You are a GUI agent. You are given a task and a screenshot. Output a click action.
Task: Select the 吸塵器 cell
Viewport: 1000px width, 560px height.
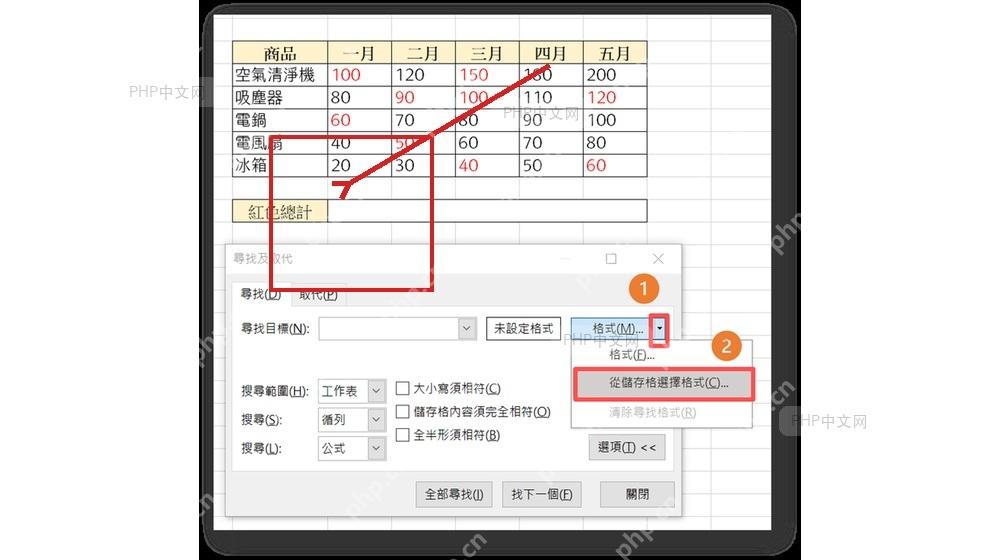pyautogui.click(x=280, y=97)
